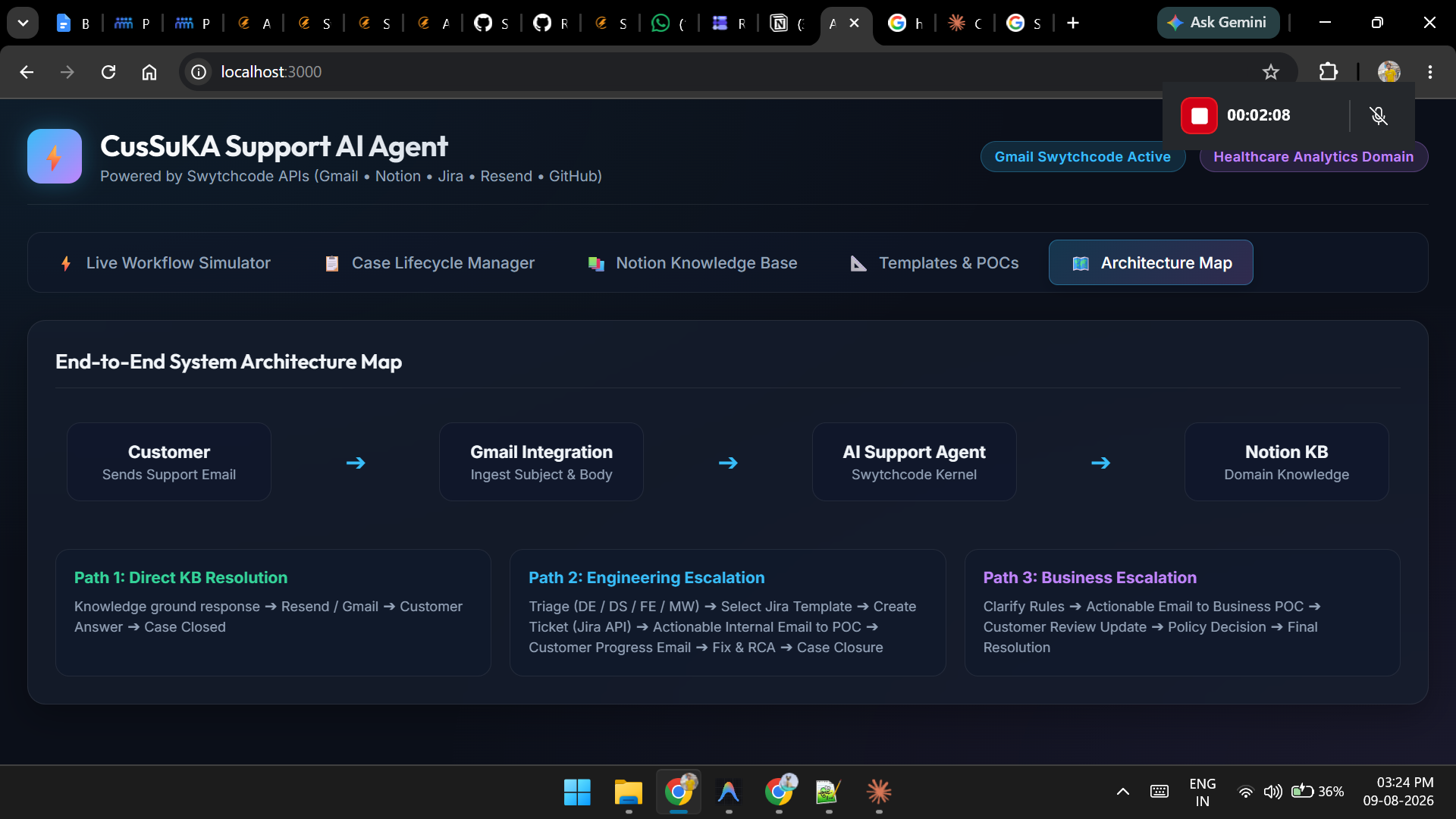The width and height of the screenshot is (1456, 819).
Task: Click the Path 2: Engineering Escalation heading
Action: coord(647,578)
